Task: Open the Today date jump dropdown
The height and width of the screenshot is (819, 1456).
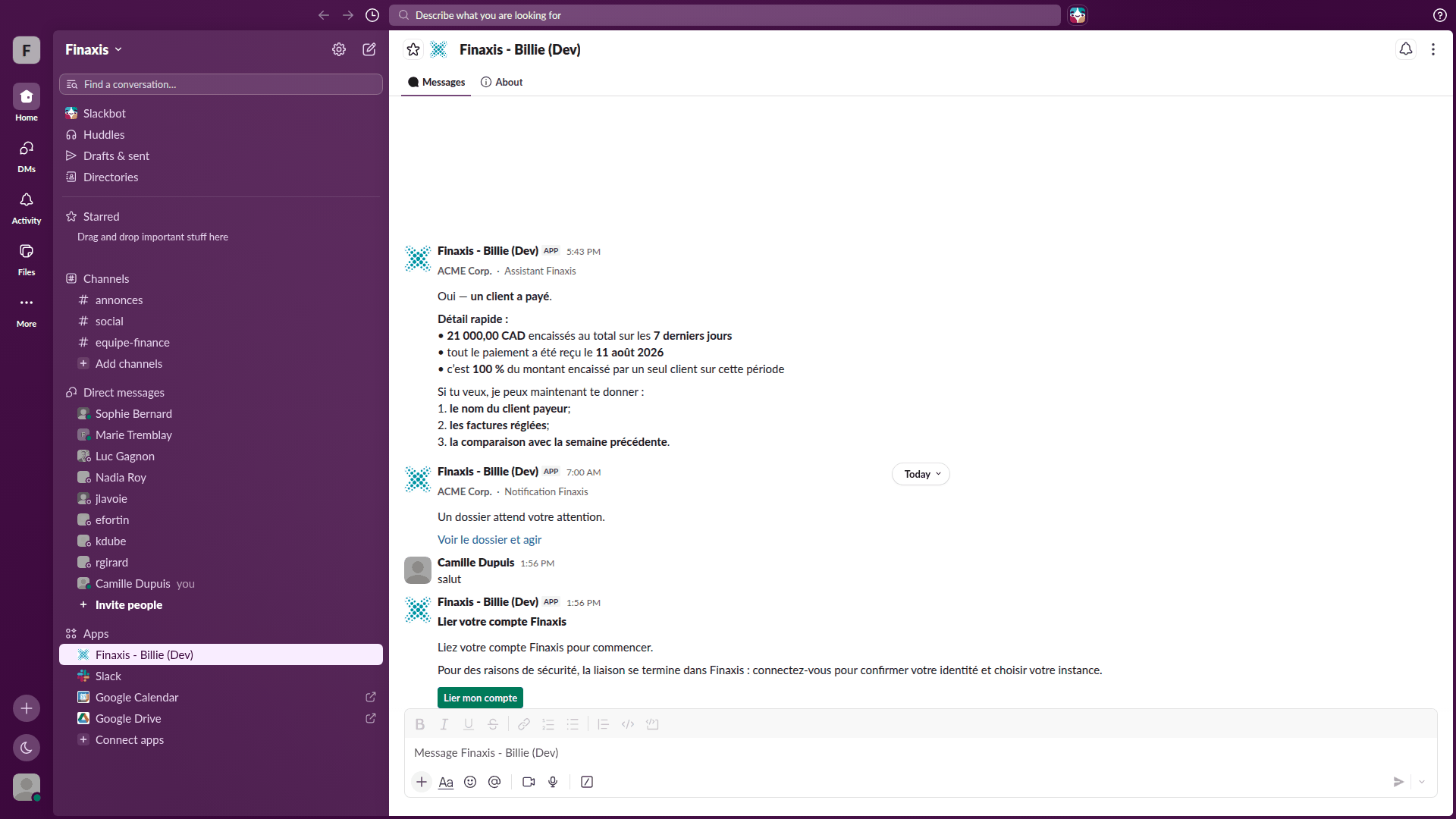Action: tap(921, 474)
